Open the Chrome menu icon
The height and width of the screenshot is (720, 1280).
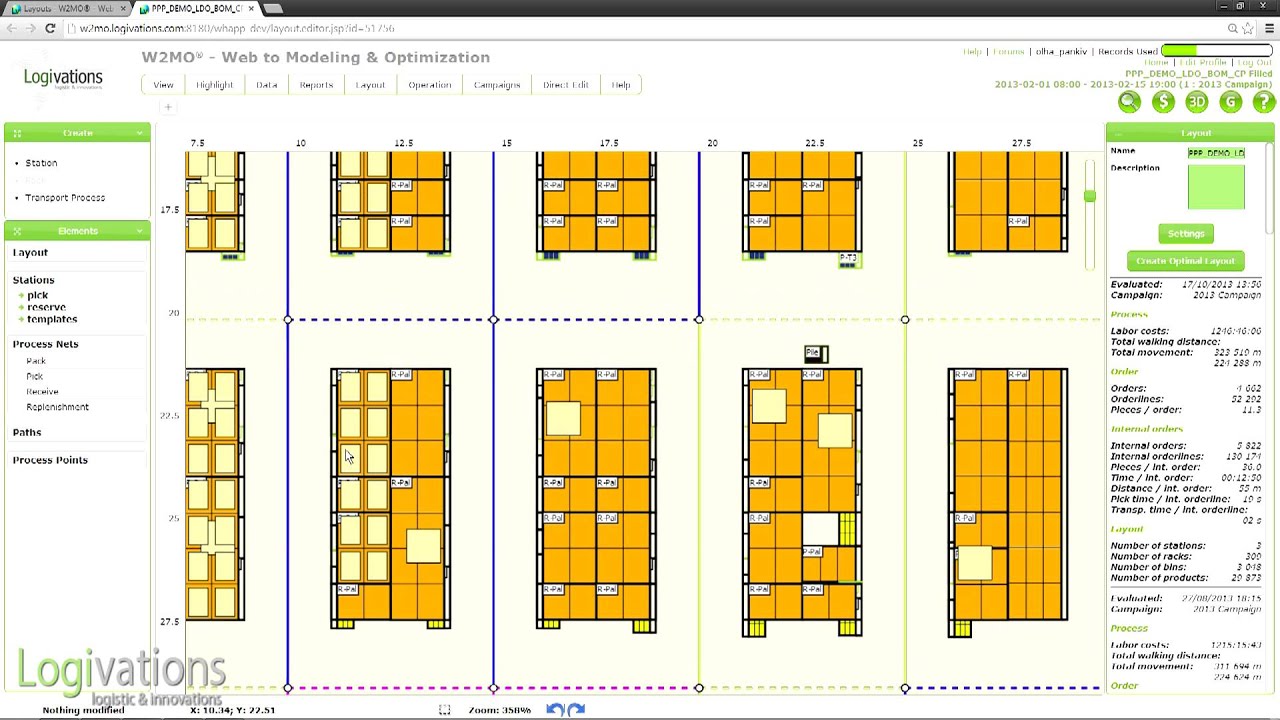[1269, 29]
